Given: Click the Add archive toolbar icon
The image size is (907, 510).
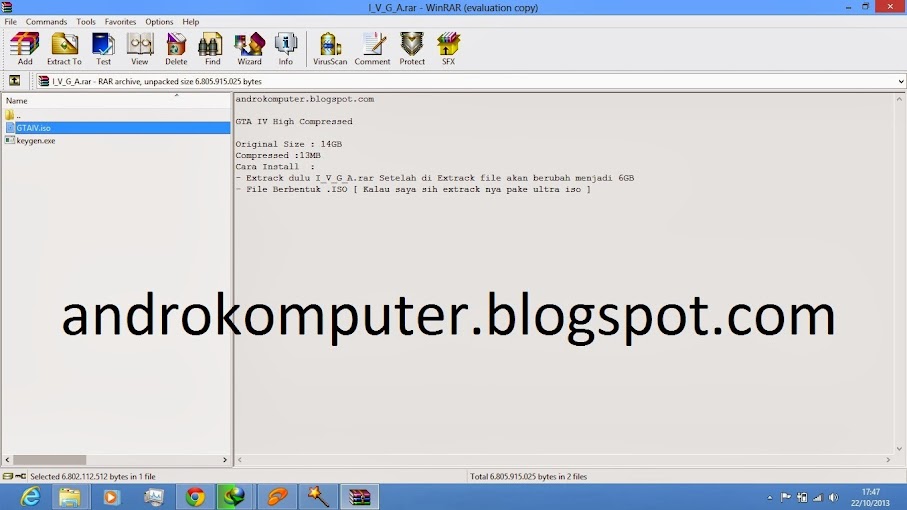Looking at the screenshot, I should 25,49.
